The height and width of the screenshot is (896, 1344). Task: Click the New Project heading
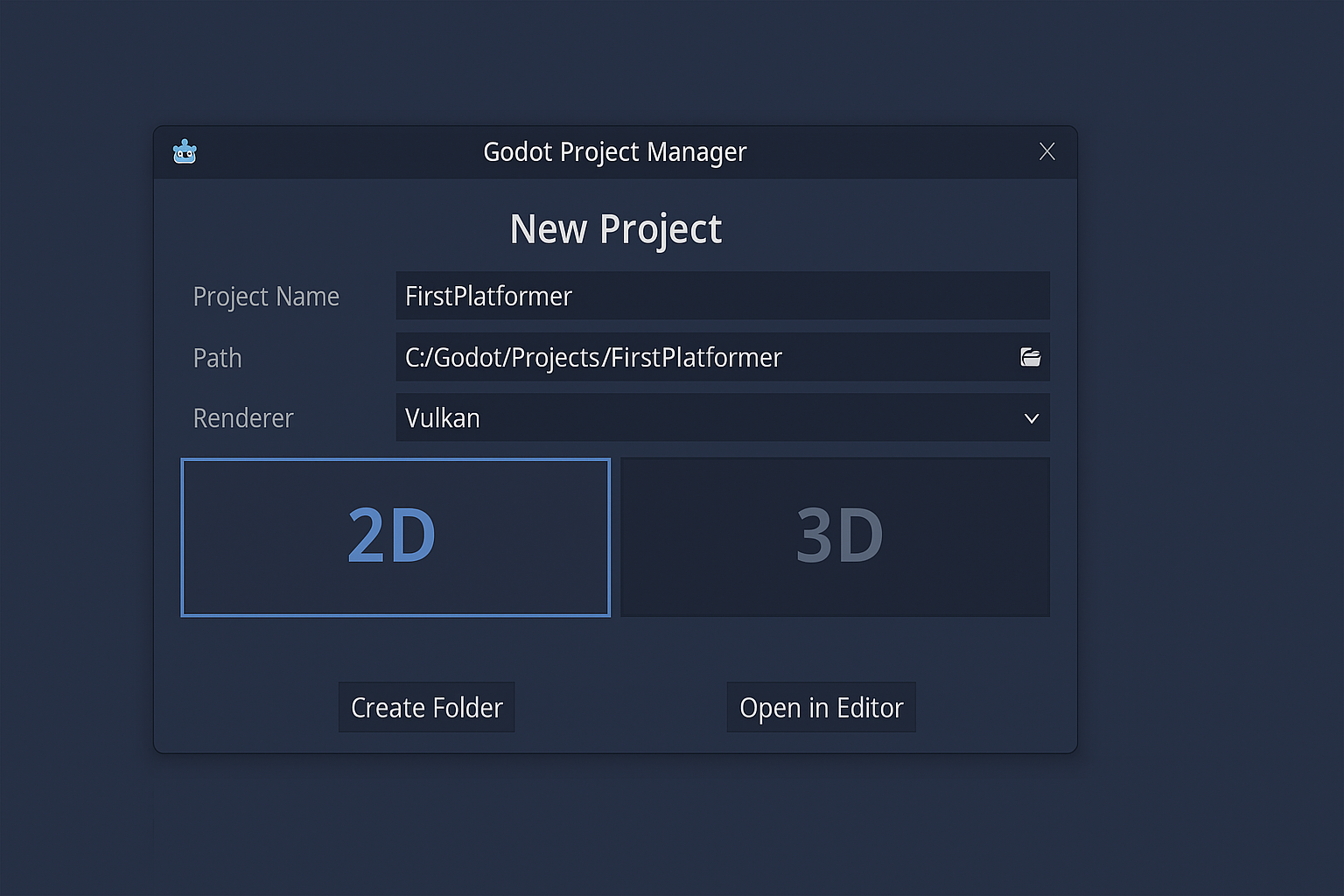(615, 228)
